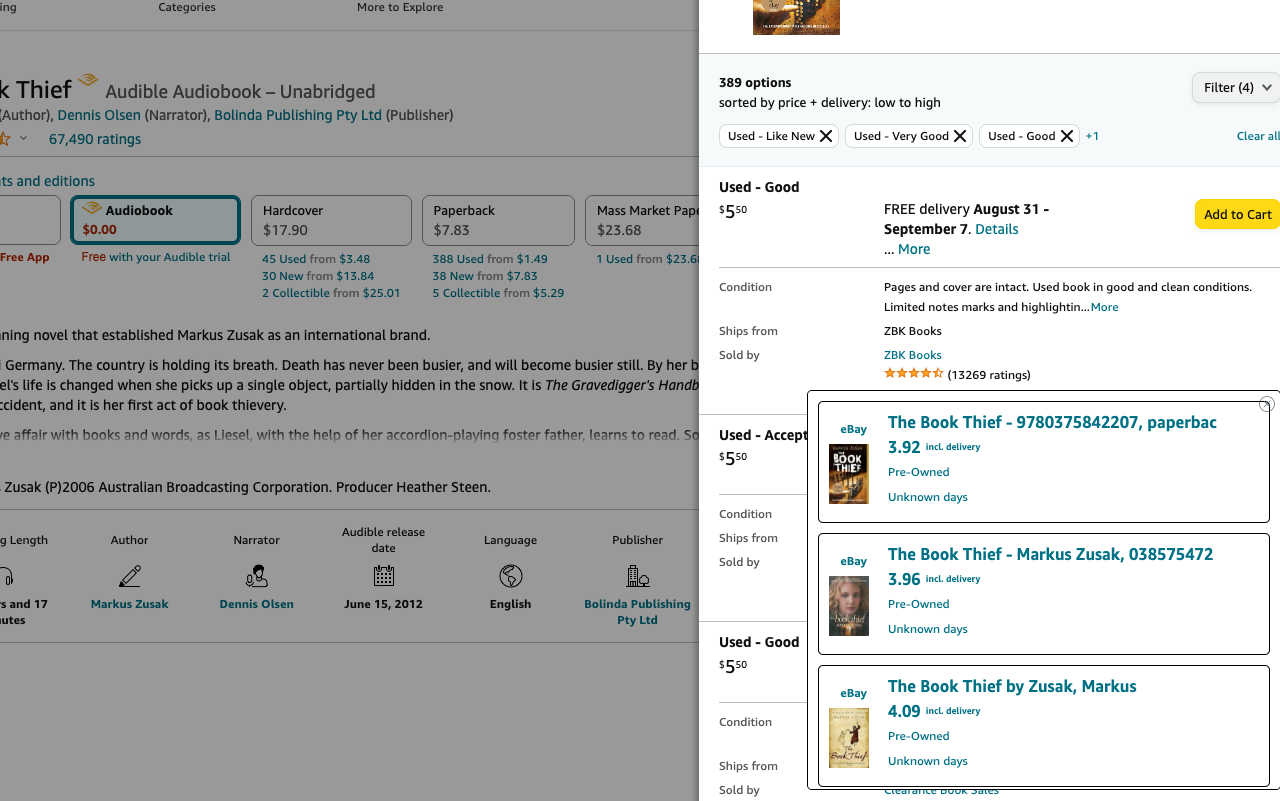Click the book cover thumbnail atop offers panel

pyautogui.click(x=796, y=17)
